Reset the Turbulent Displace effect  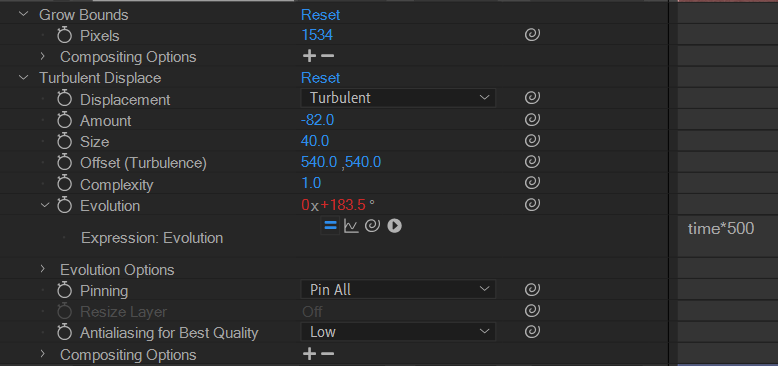pos(321,78)
